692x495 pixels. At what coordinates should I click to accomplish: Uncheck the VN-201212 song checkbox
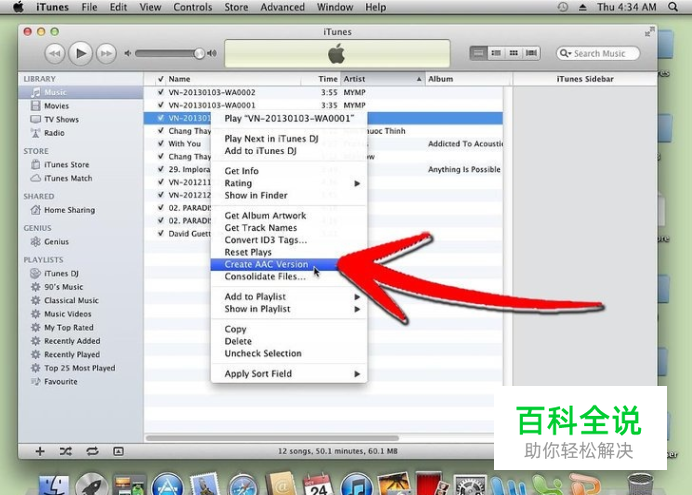pos(161,195)
